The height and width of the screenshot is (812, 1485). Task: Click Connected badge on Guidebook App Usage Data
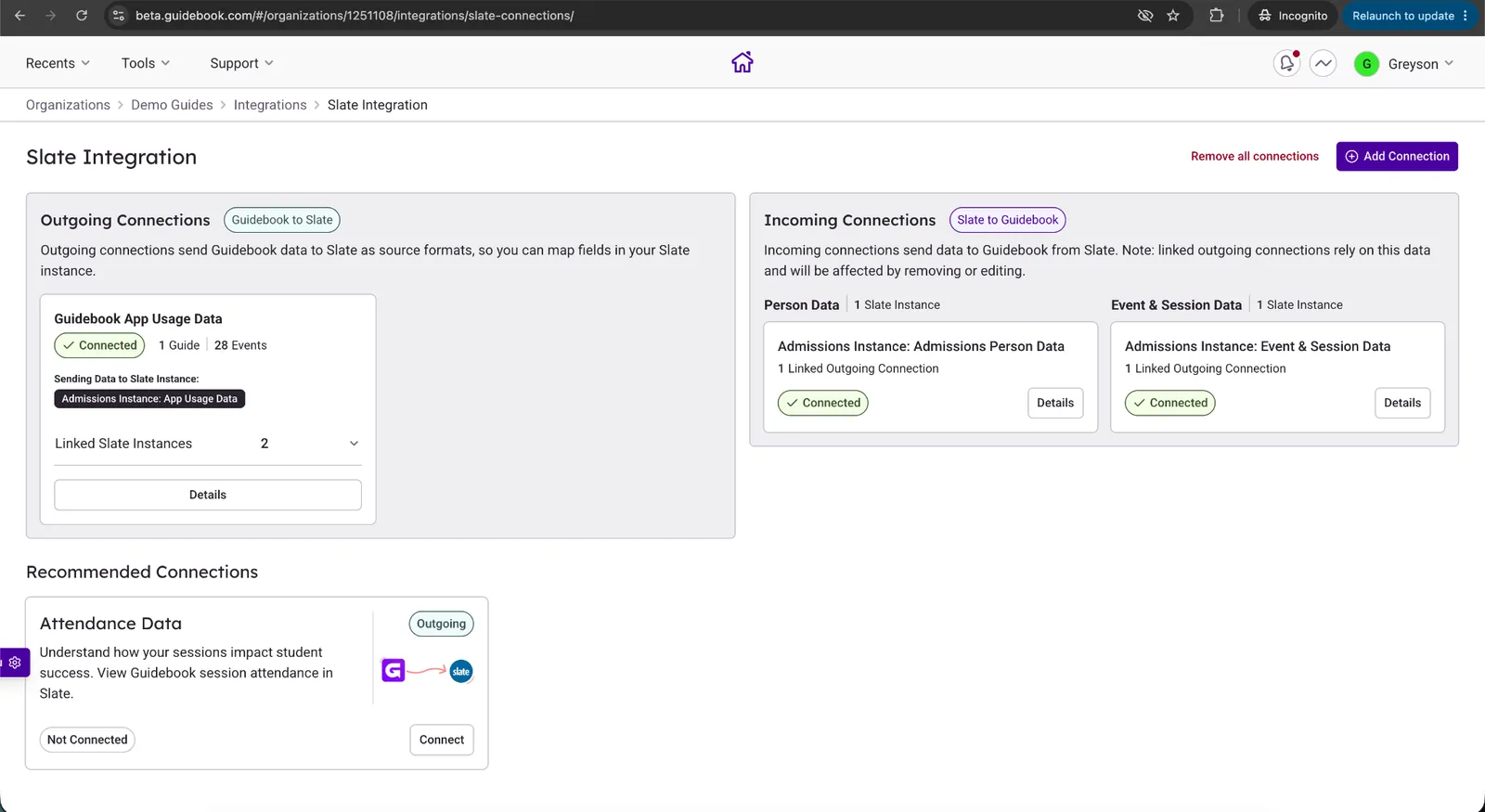coord(99,345)
